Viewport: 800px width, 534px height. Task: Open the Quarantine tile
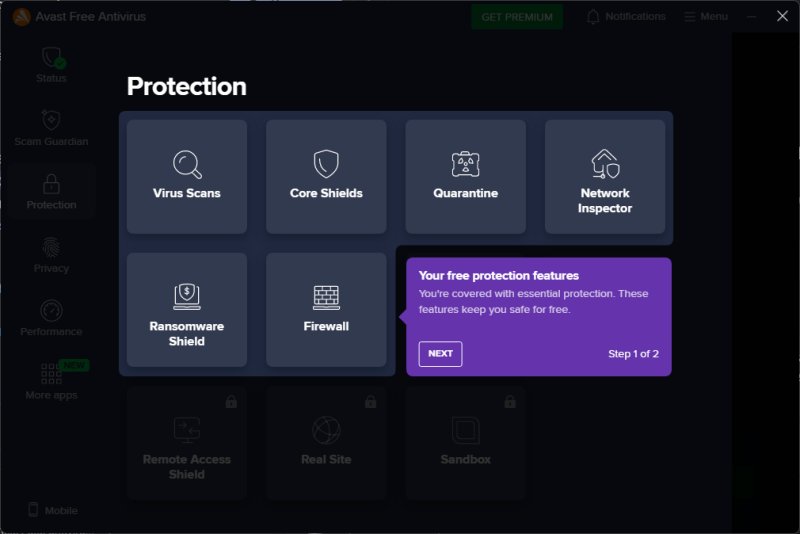465,176
